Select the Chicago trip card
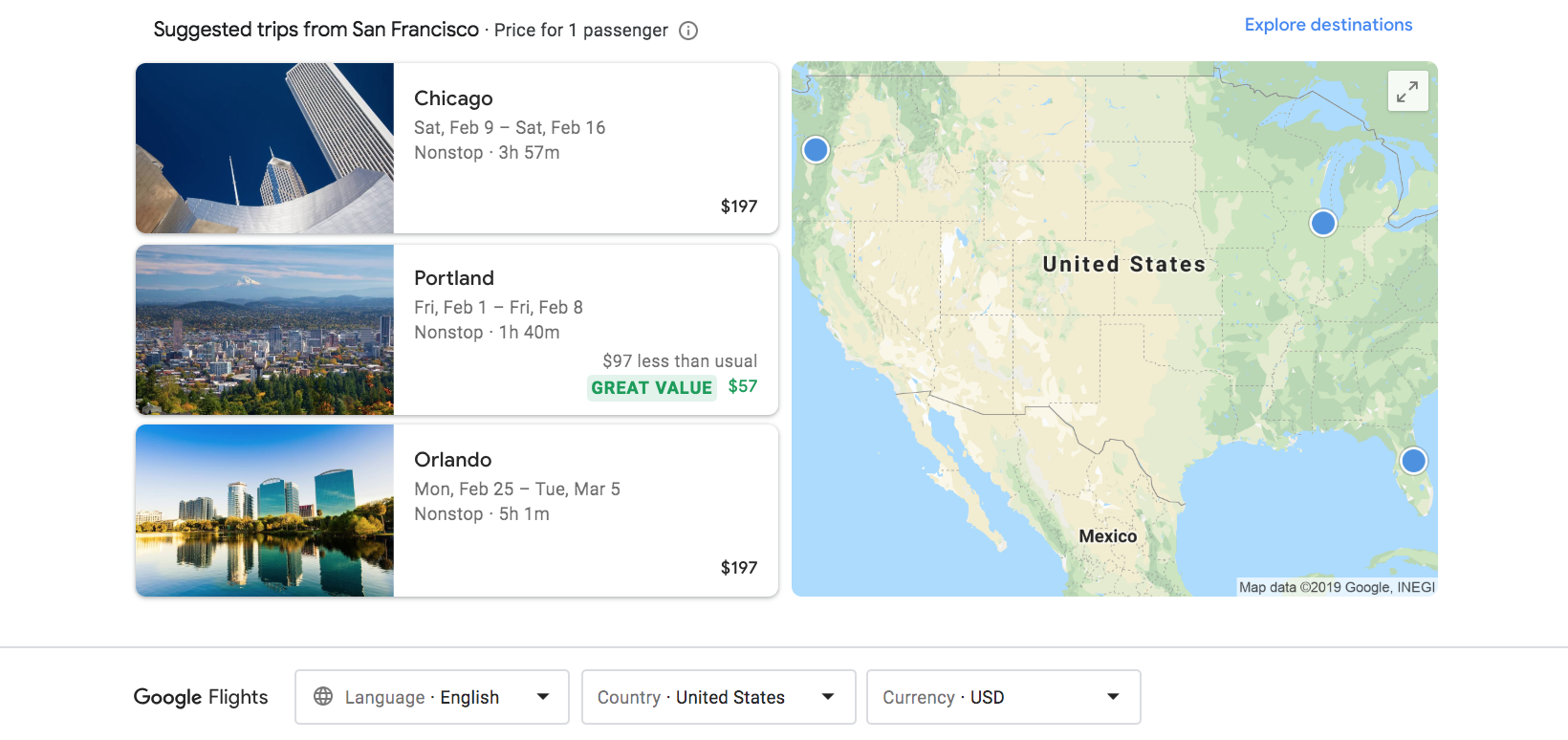 [457, 148]
